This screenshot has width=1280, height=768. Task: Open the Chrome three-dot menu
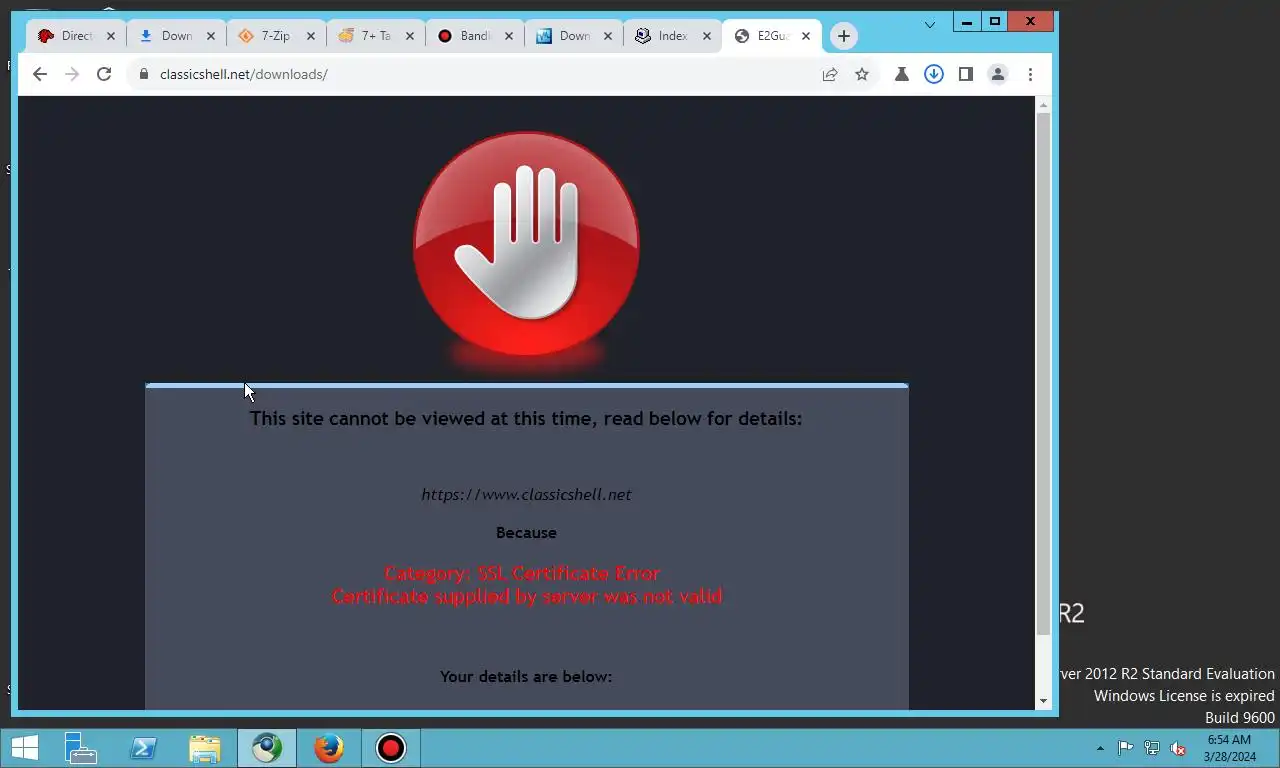(x=1030, y=74)
